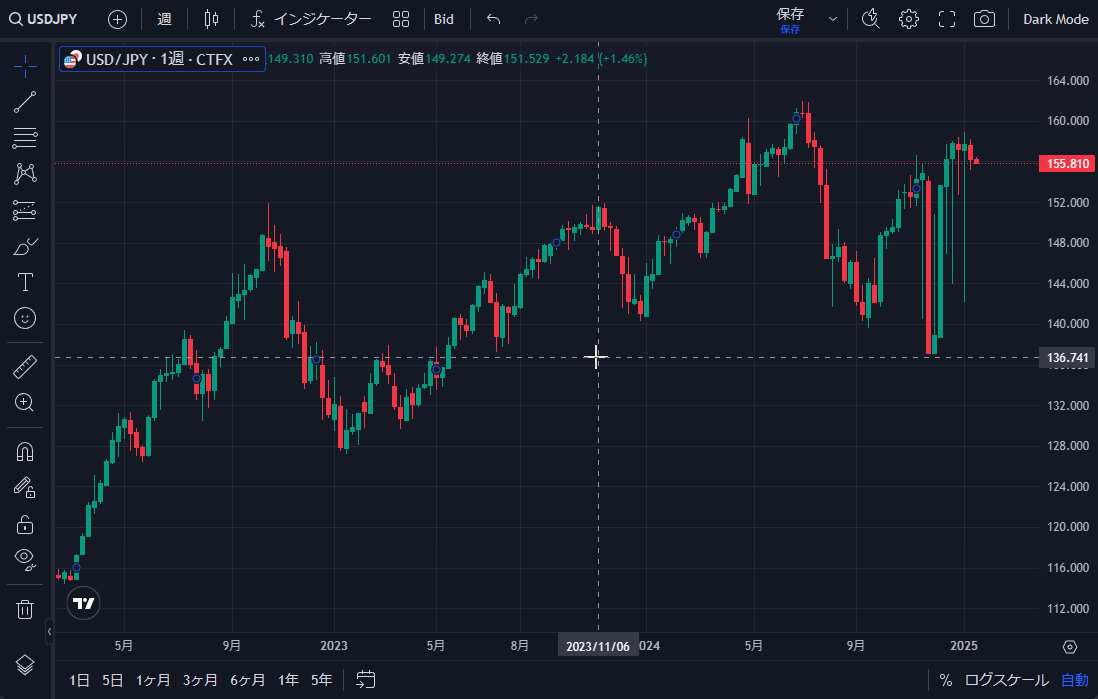
Task: Open the USD/JPY legend more options
Action: 251,59
